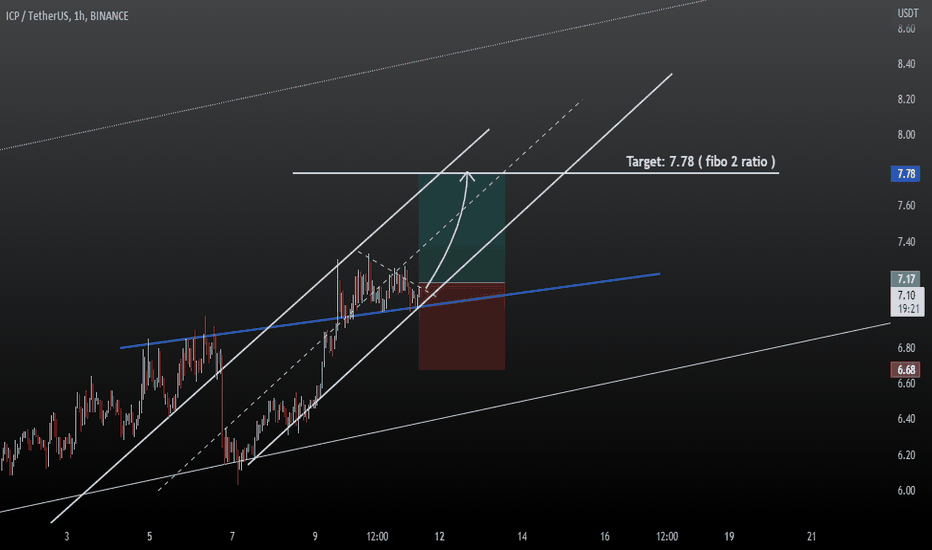Click the USDT currency label

pyautogui.click(x=907, y=13)
